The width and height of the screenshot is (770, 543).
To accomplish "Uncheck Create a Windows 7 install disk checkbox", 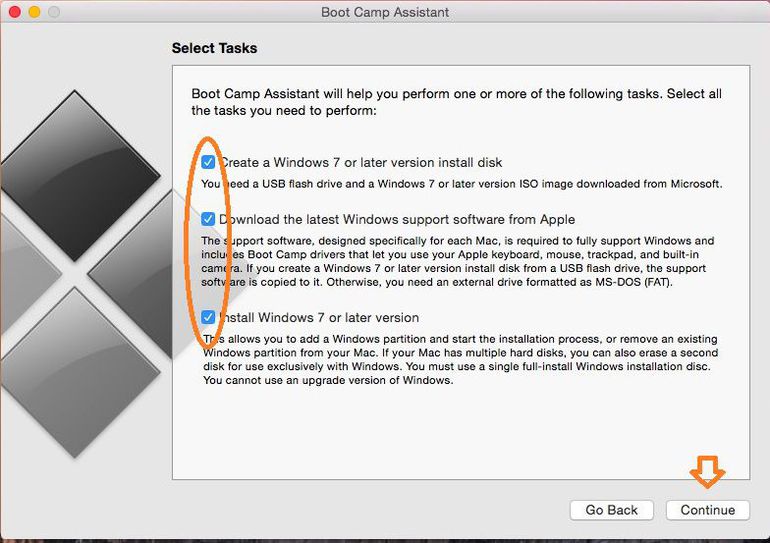I will coord(208,162).
